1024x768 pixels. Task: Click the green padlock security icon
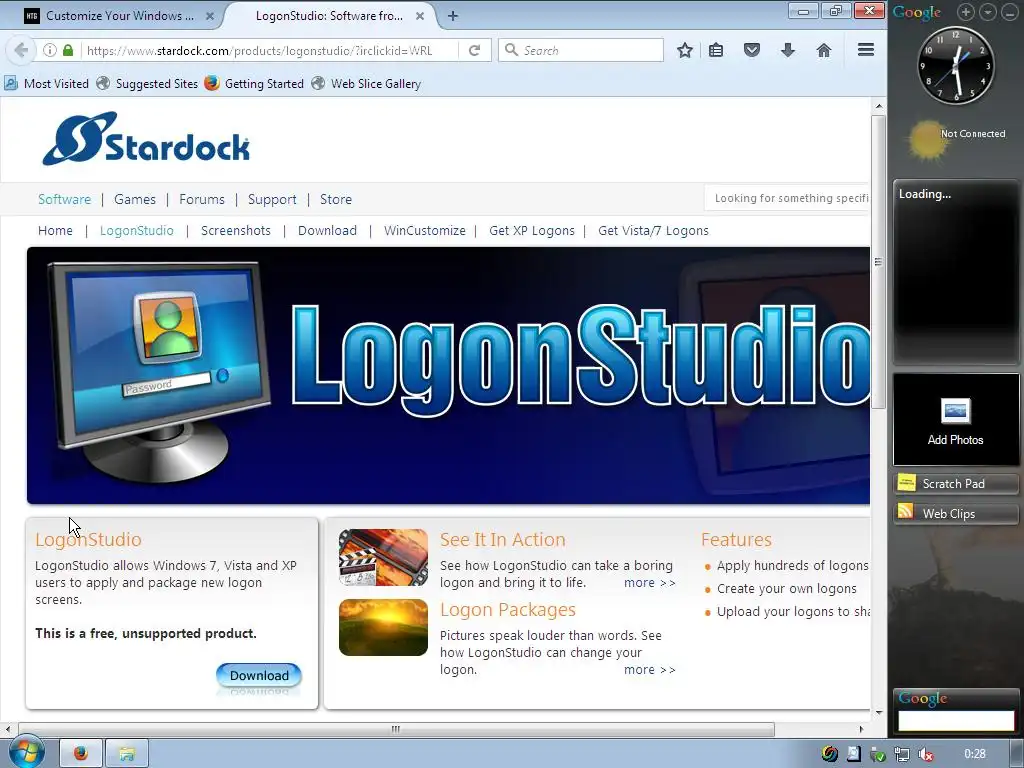(68, 50)
